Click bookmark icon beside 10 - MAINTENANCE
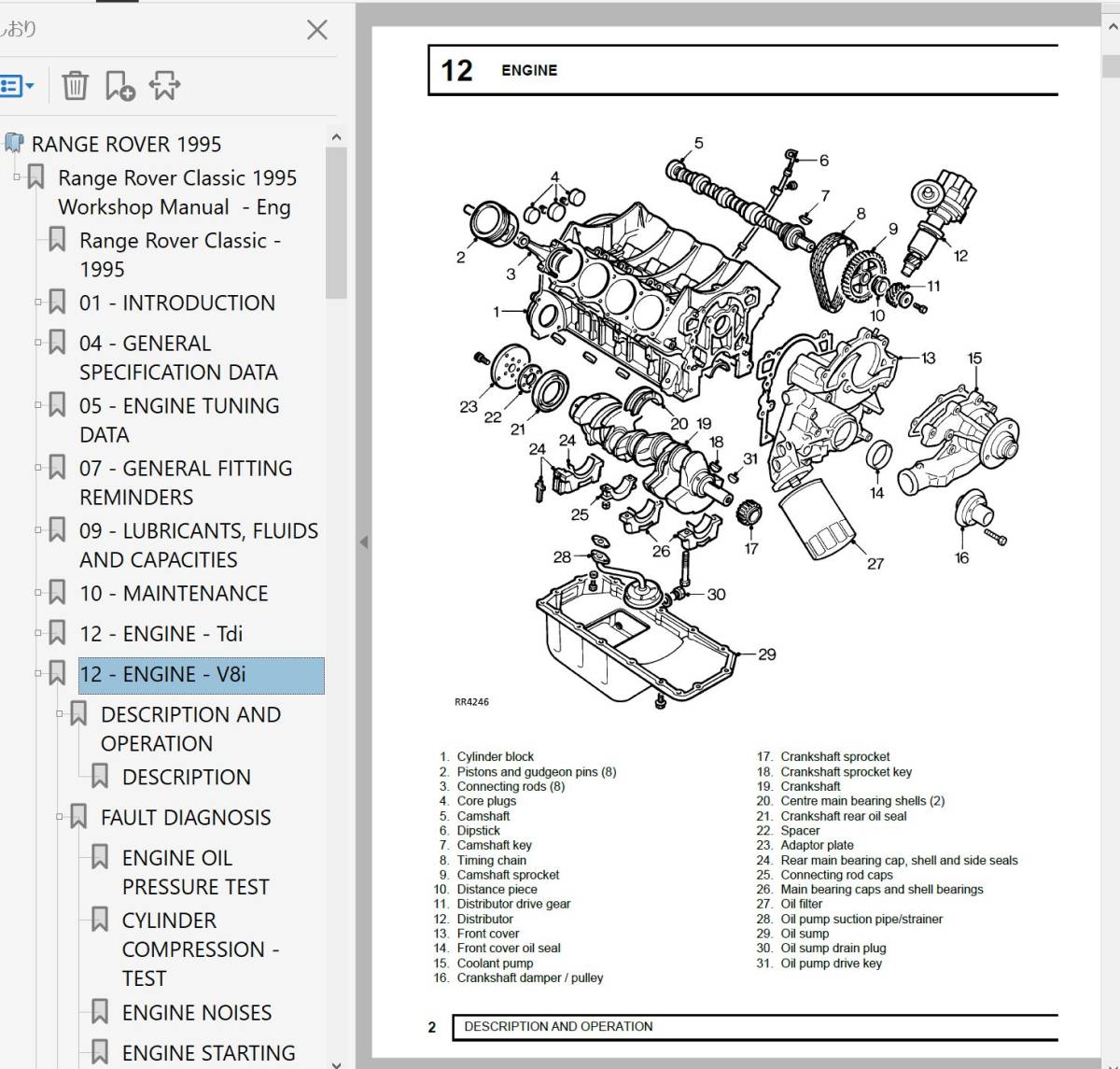 click(x=57, y=592)
